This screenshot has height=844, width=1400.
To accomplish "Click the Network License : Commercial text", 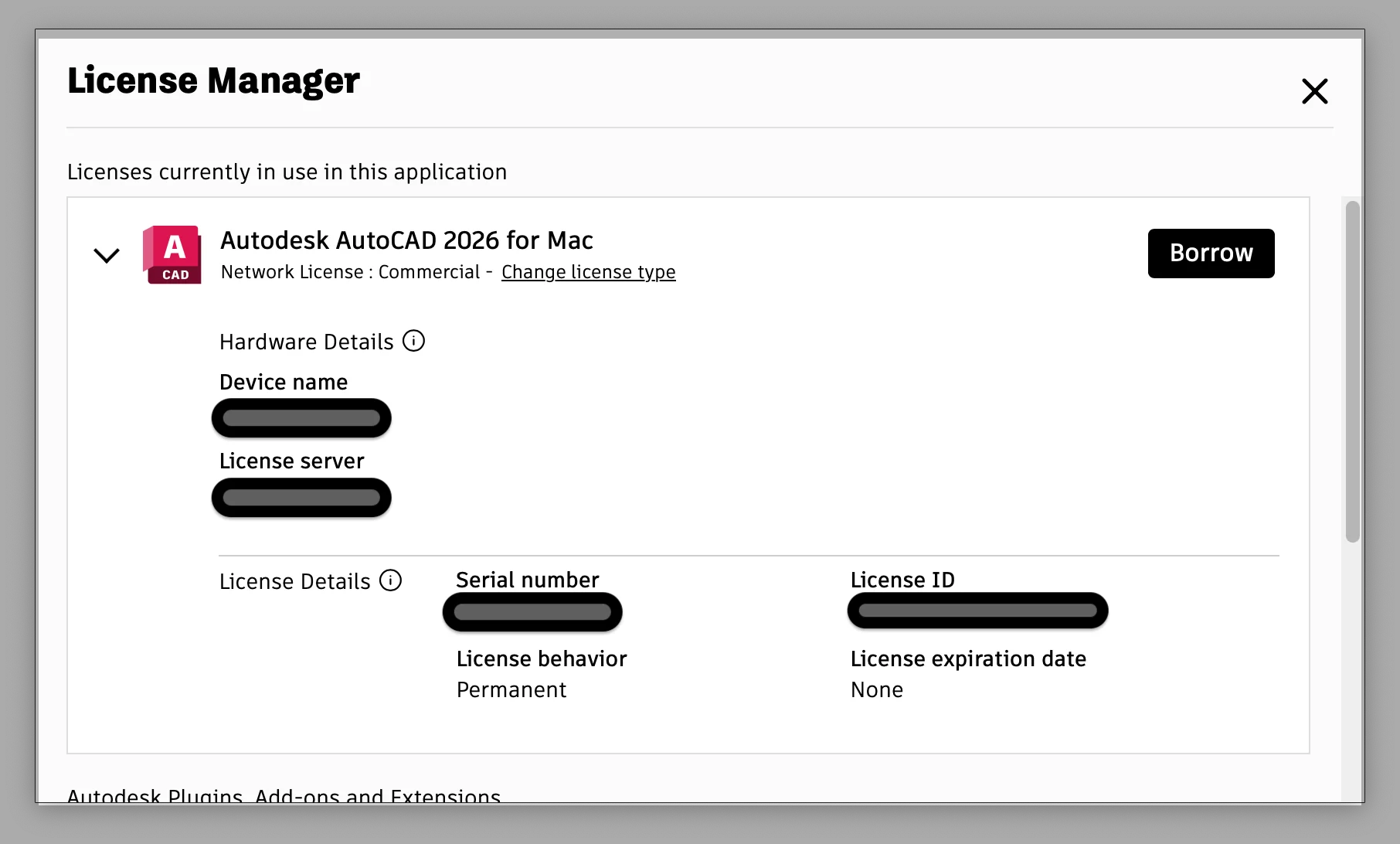I will point(350,272).
